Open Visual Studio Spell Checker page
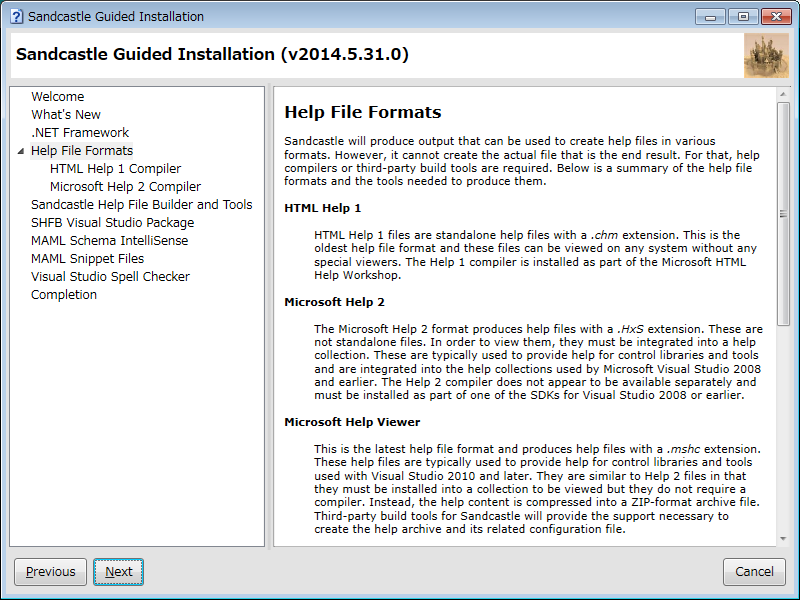The image size is (800, 600). 110,277
